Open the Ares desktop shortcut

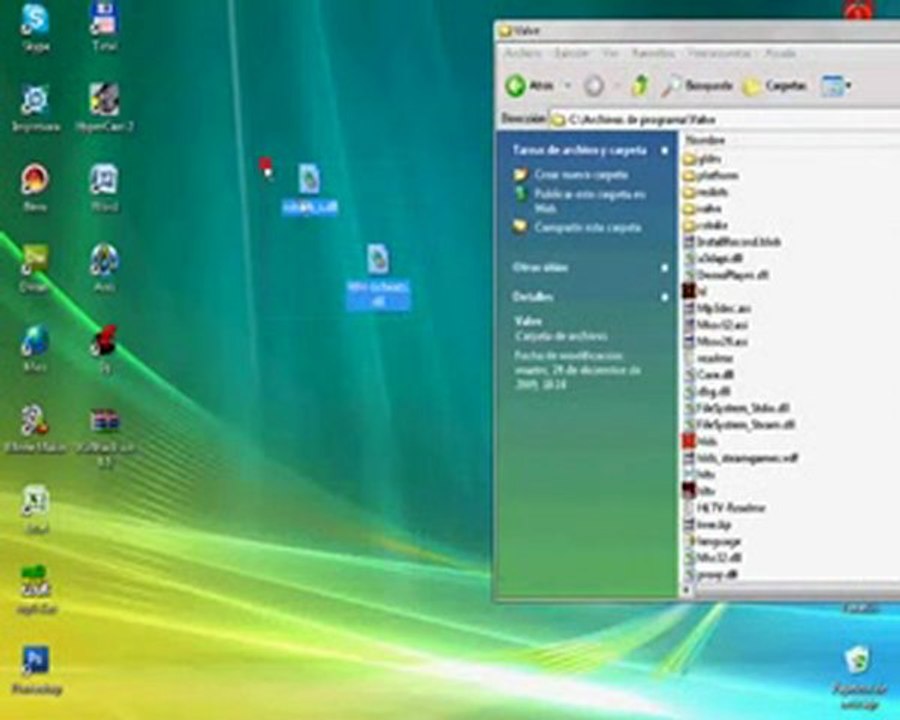click(104, 268)
